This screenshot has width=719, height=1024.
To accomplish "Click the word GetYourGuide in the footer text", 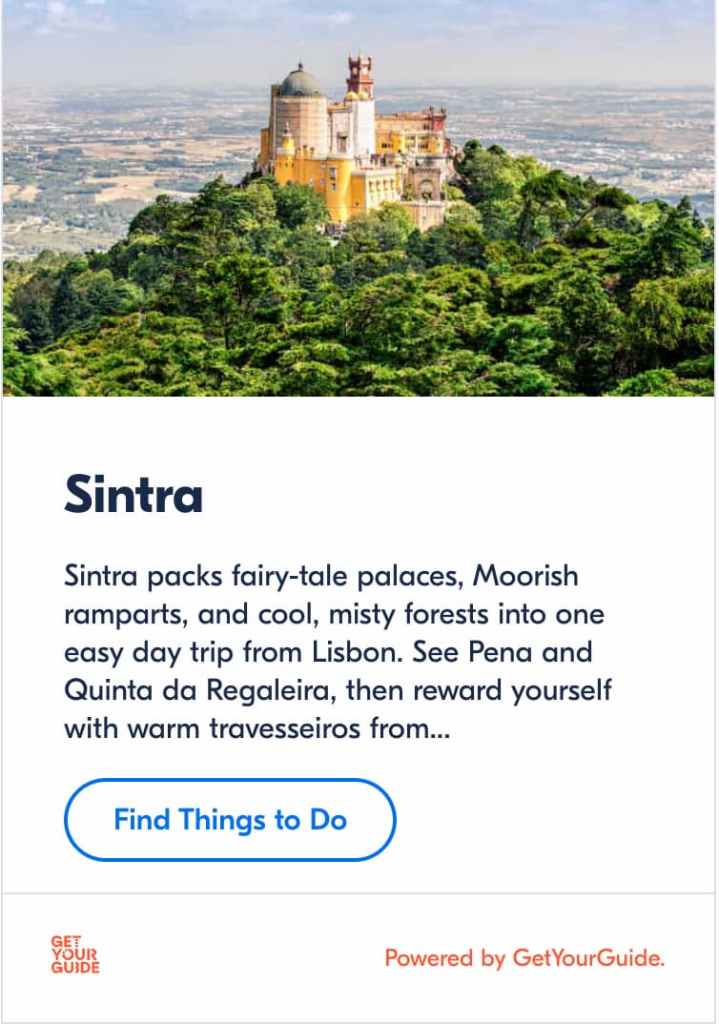I will click(588, 958).
